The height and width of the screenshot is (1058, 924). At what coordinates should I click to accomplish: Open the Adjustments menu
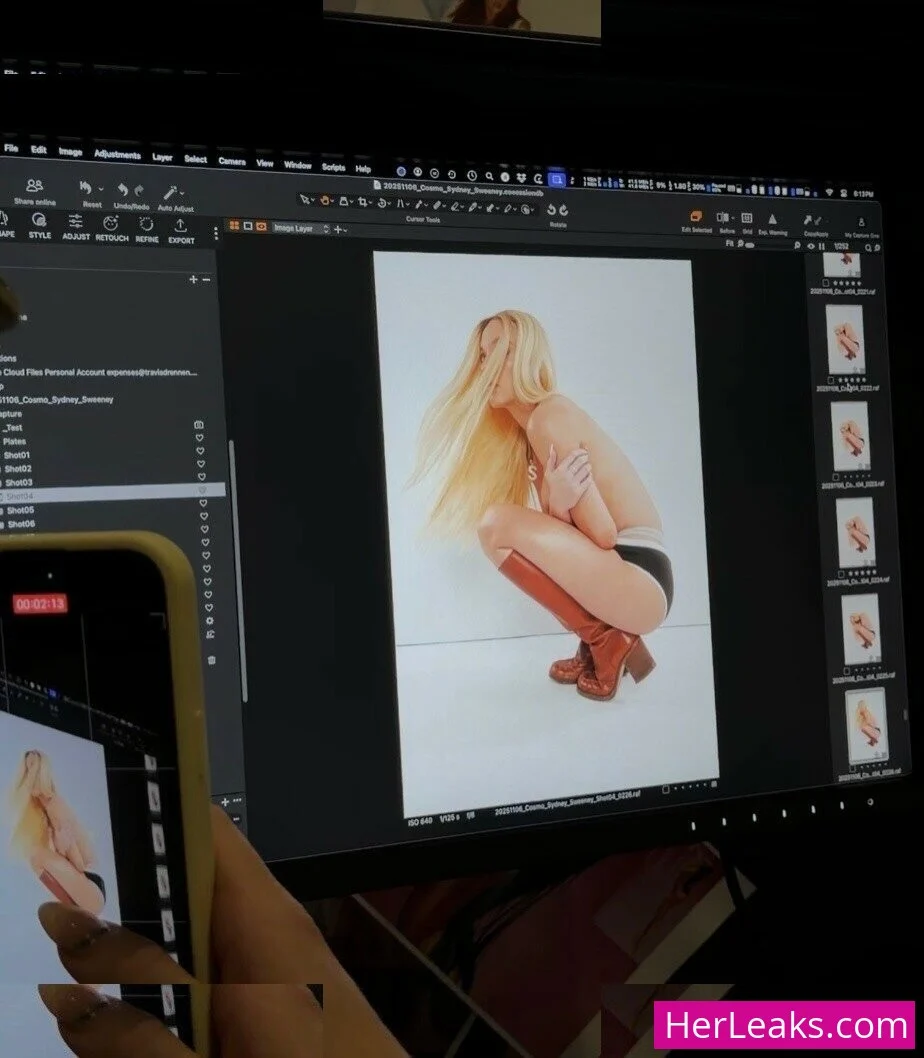pyautogui.click(x=117, y=154)
